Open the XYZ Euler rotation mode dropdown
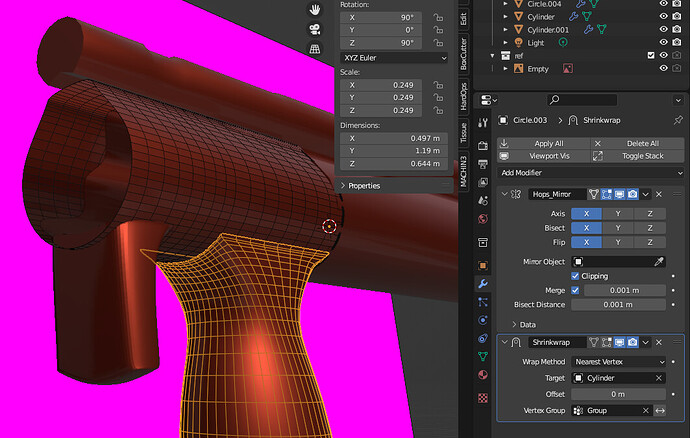This screenshot has height=438, width=690. (x=394, y=58)
